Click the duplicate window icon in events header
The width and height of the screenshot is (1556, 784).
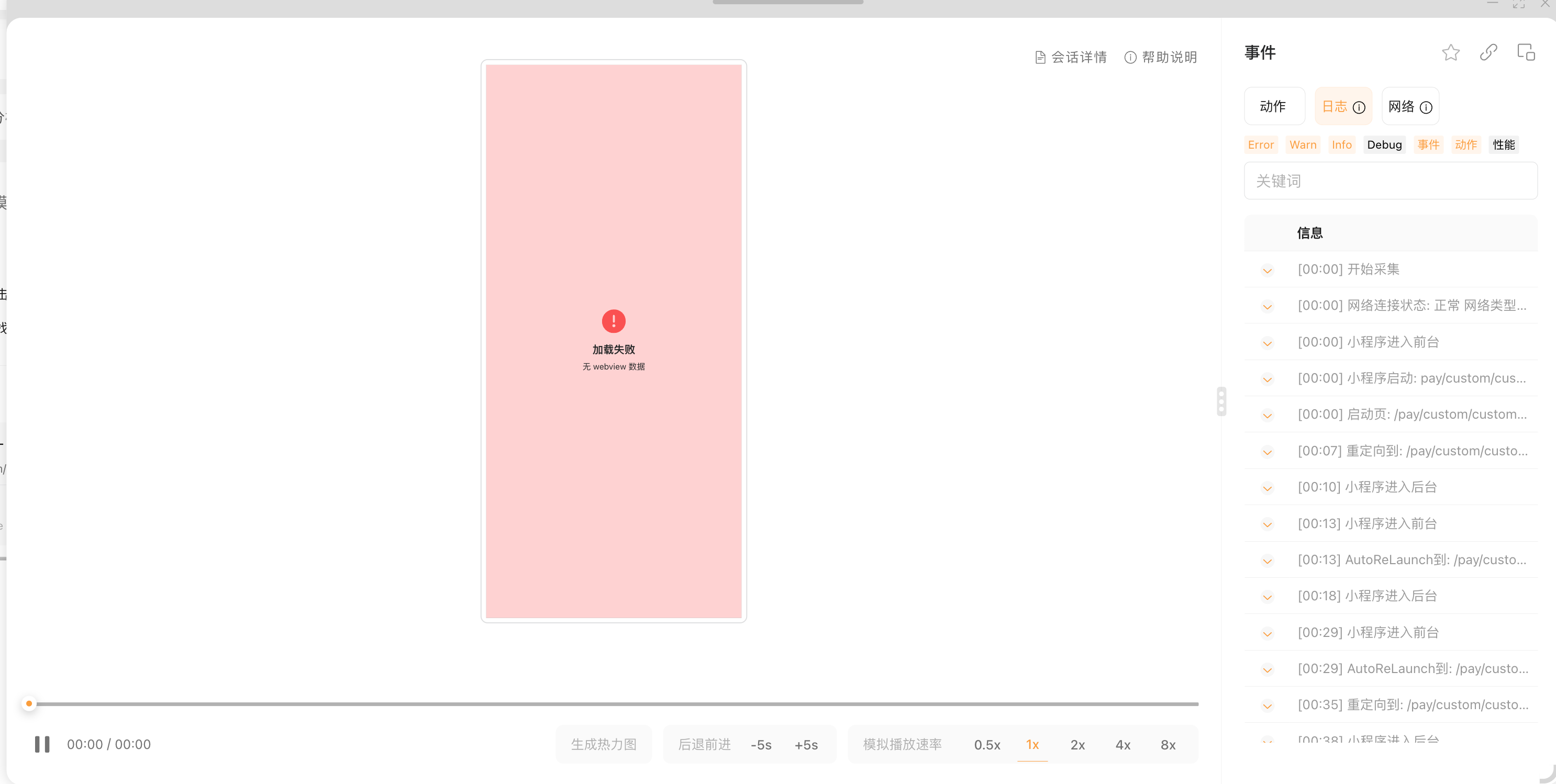1526,52
